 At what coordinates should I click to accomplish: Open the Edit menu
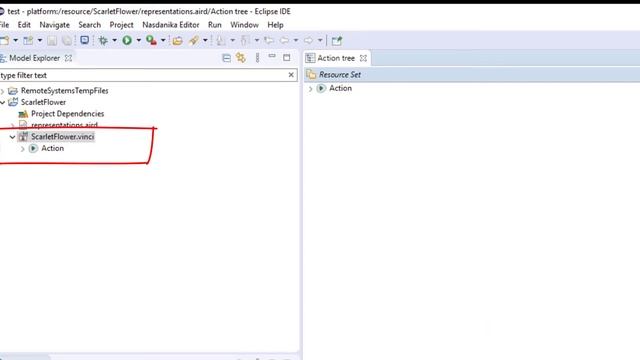point(24,25)
